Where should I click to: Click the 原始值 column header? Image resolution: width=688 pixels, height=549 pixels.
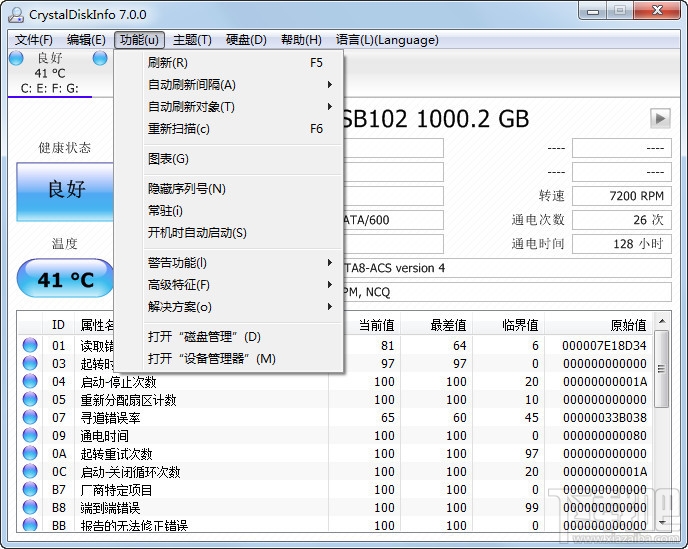coord(599,325)
